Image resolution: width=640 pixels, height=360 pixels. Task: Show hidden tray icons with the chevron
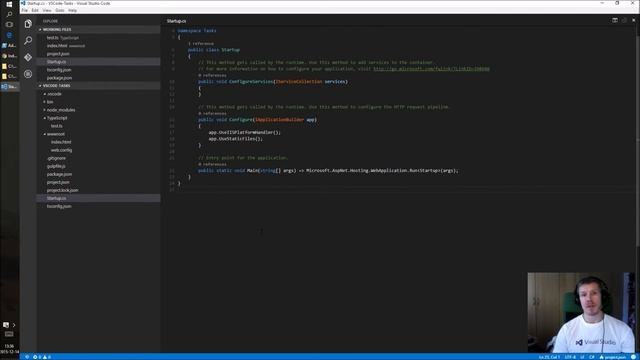14,325
